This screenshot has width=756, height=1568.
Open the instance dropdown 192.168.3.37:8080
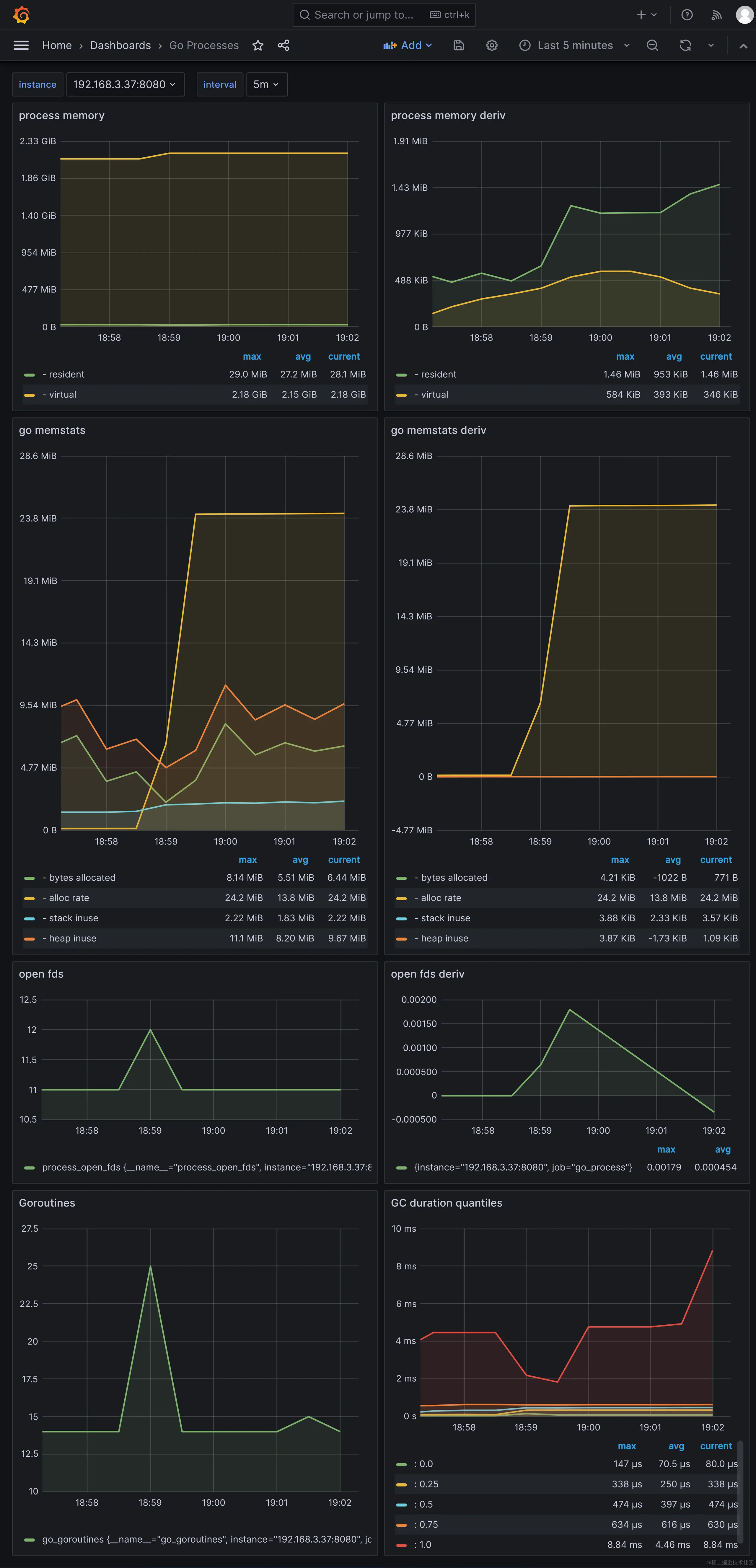126,84
